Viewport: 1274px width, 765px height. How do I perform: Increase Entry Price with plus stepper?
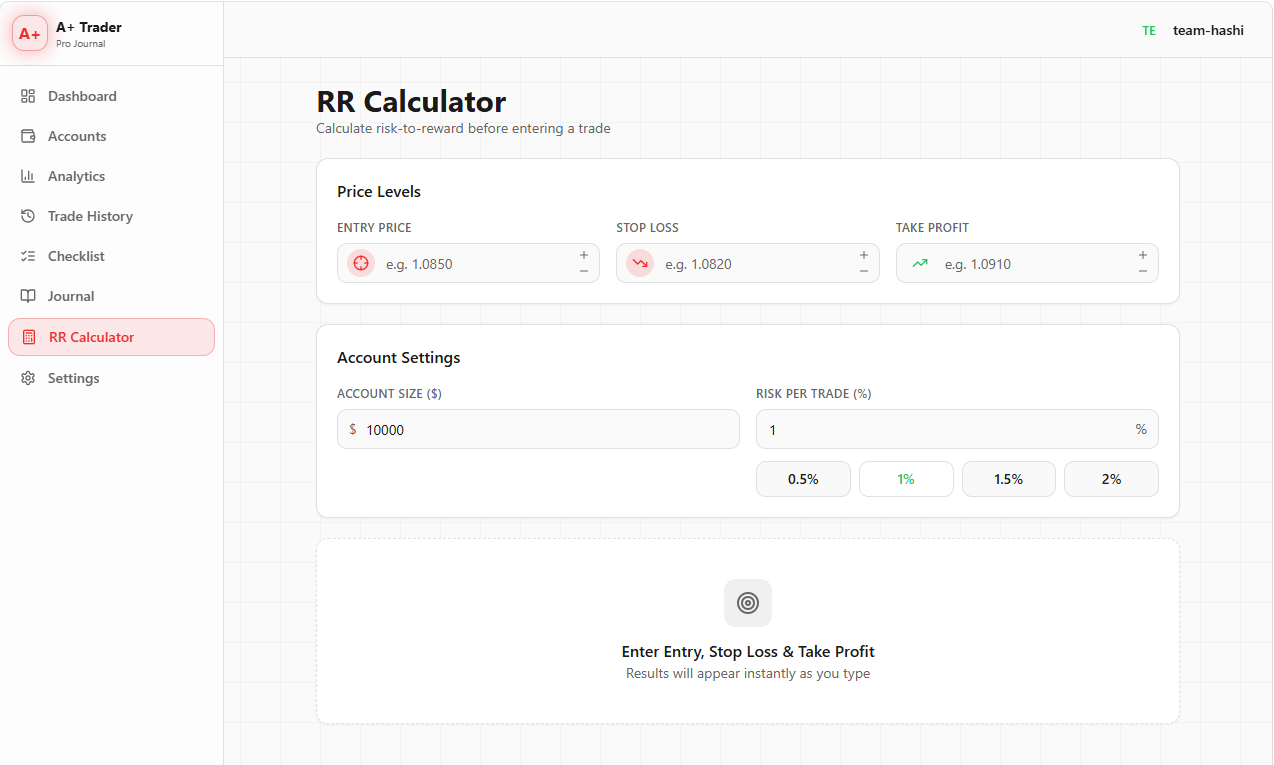pos(584,255)
